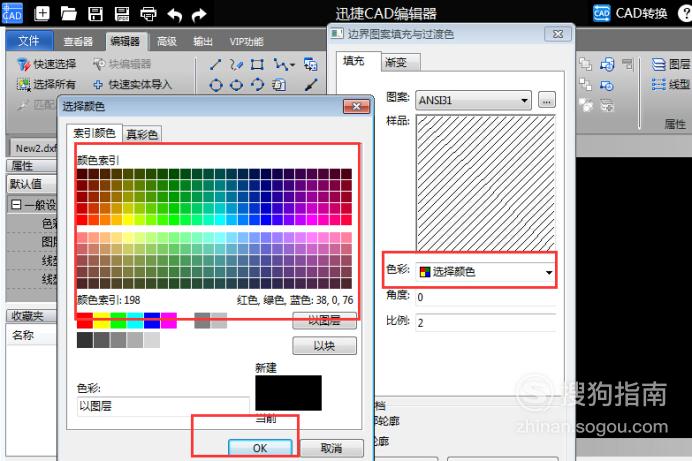Image resolution: width=692 pixels, height=461 pixels.
Task: Click the 比例 scale input field
Action: [485, 322]
